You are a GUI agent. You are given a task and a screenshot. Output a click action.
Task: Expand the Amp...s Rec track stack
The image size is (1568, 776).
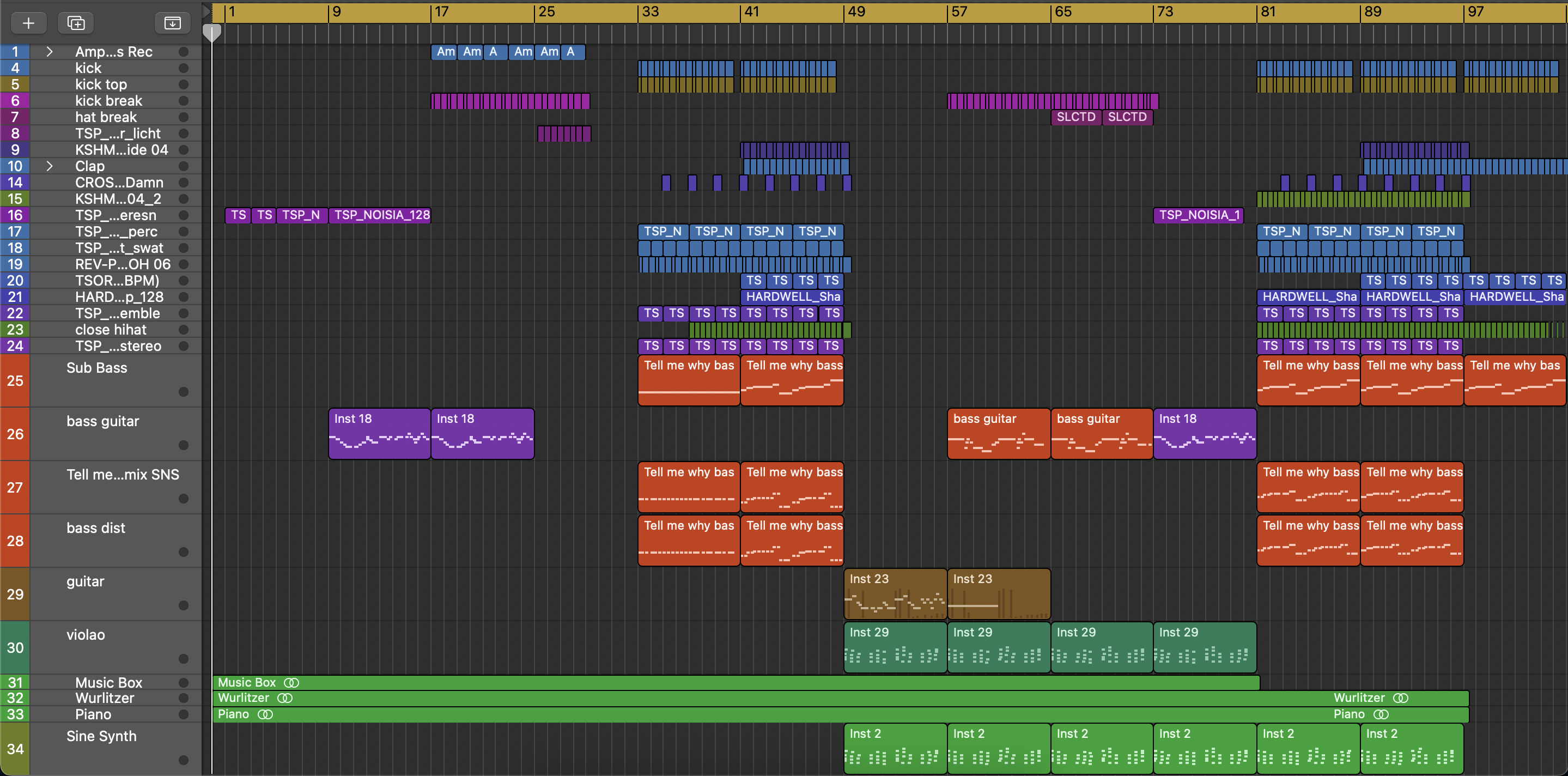50,52
